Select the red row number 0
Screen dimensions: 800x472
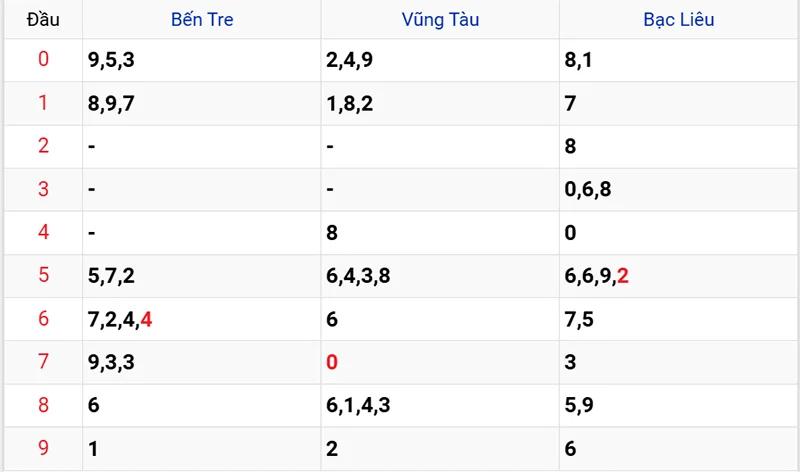pos(43,60)
